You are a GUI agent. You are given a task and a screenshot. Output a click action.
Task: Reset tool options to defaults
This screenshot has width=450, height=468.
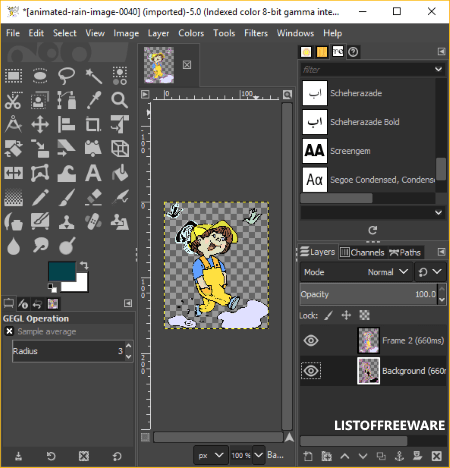(117, 456)
